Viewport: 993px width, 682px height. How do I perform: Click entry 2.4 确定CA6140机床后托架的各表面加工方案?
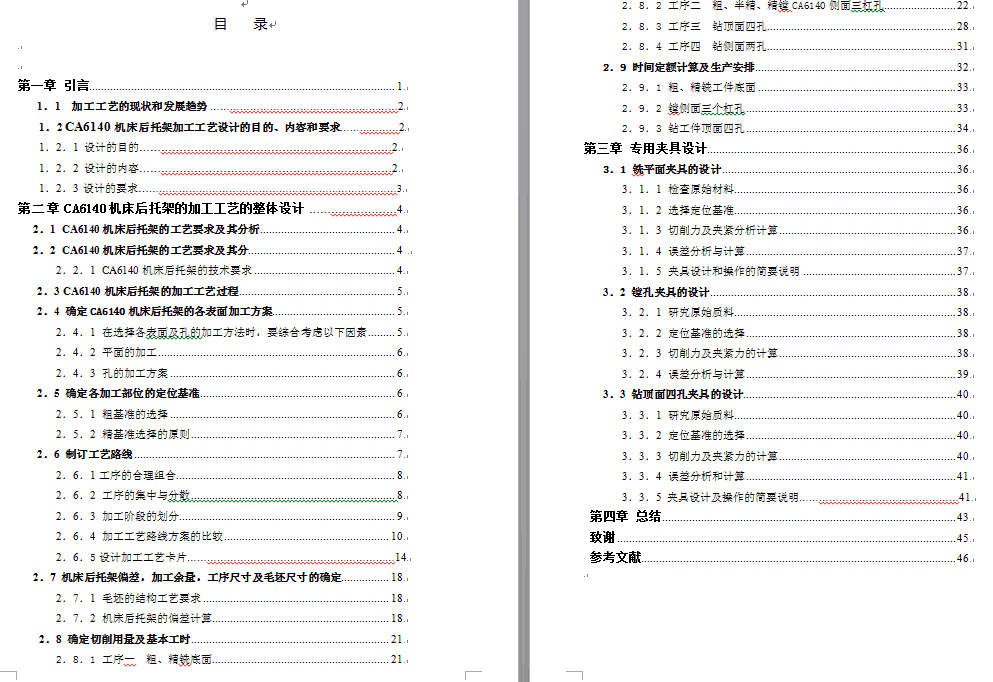pos(222,312)
